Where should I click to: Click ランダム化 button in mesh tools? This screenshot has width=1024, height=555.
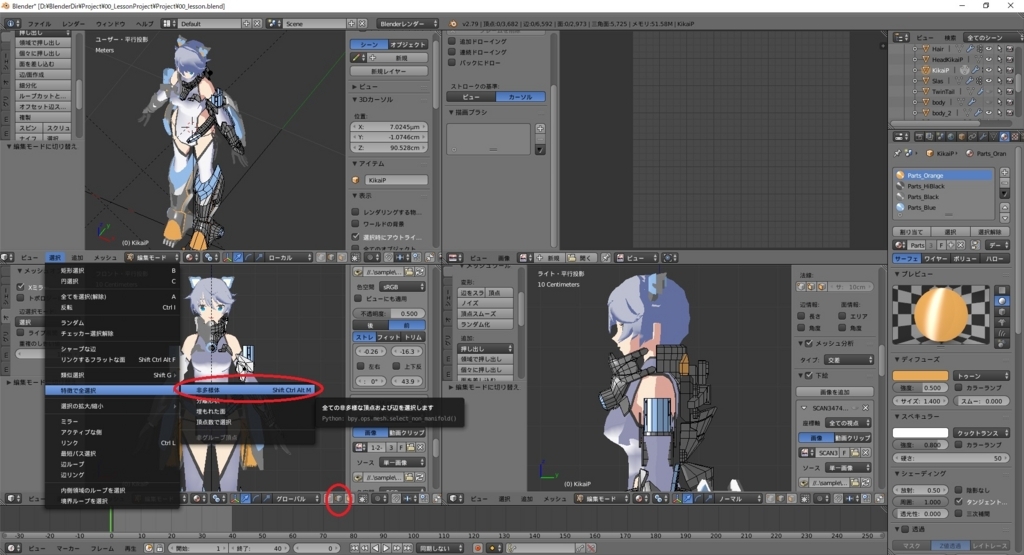[x=485, y=324]
